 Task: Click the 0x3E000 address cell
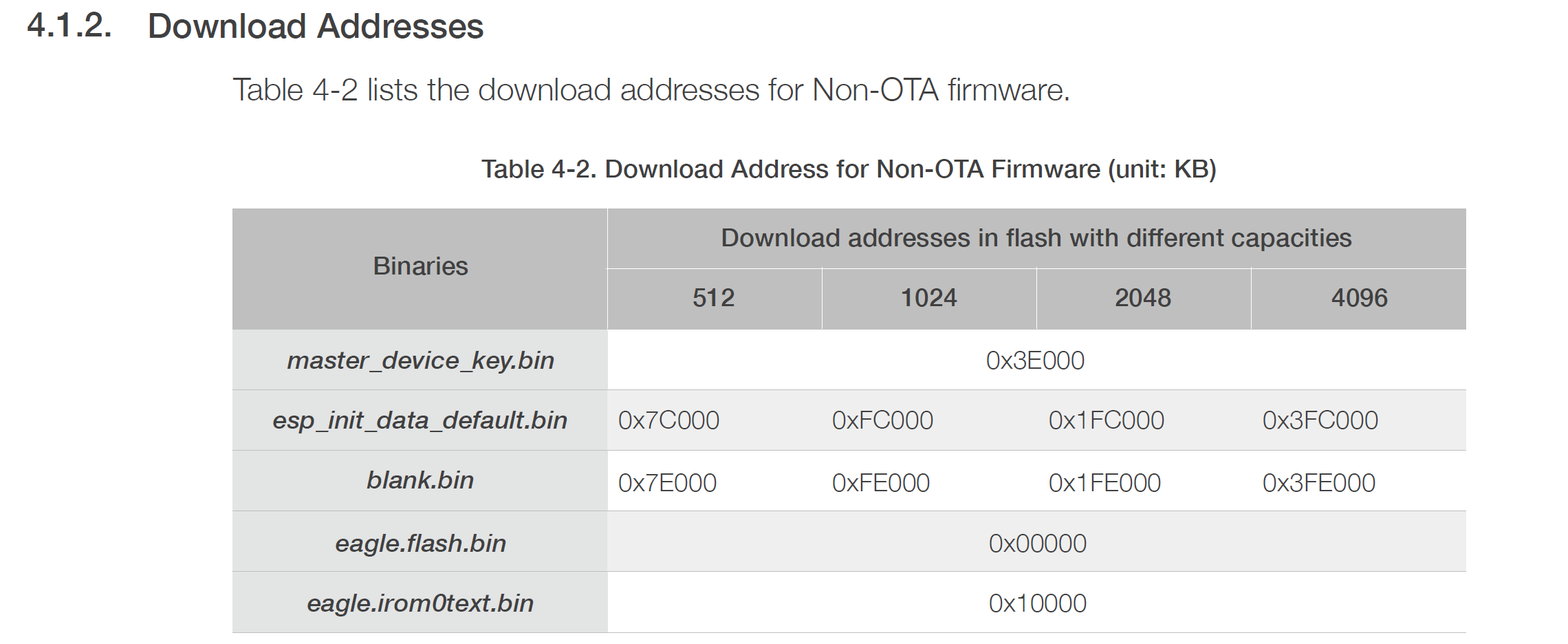[x=1035, y=361]
